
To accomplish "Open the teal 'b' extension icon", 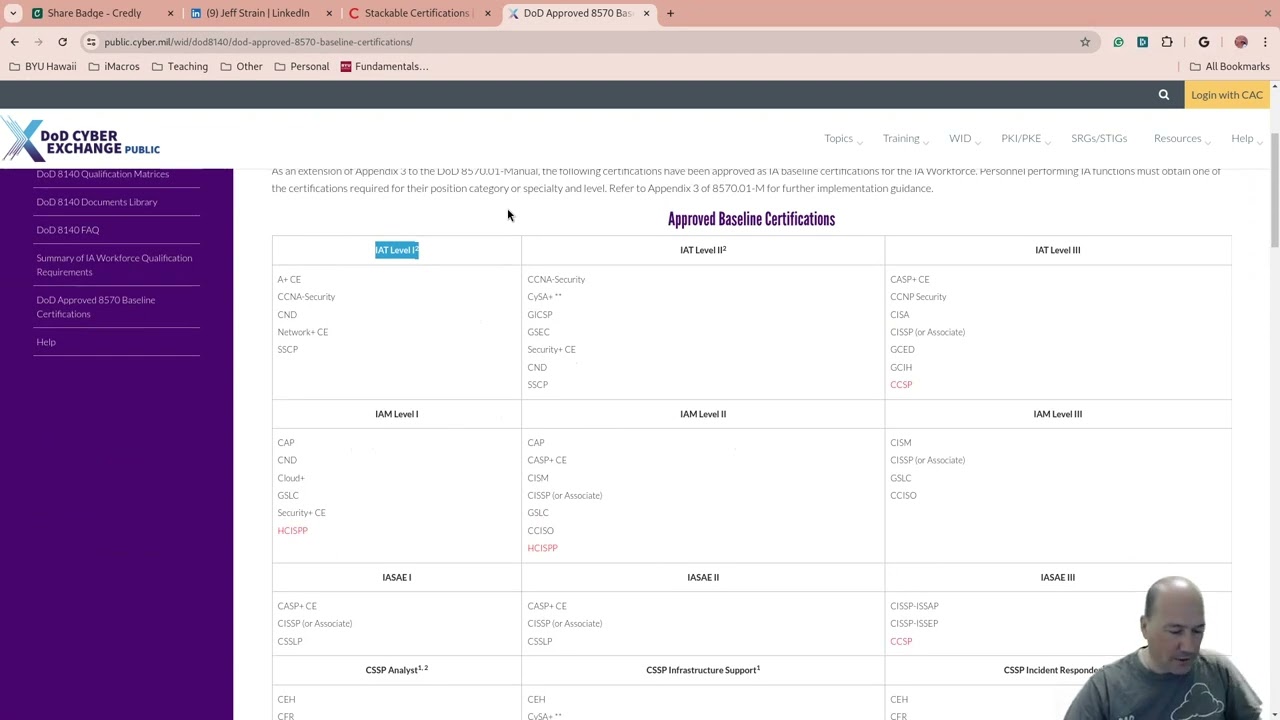I will click(1142, 42).
